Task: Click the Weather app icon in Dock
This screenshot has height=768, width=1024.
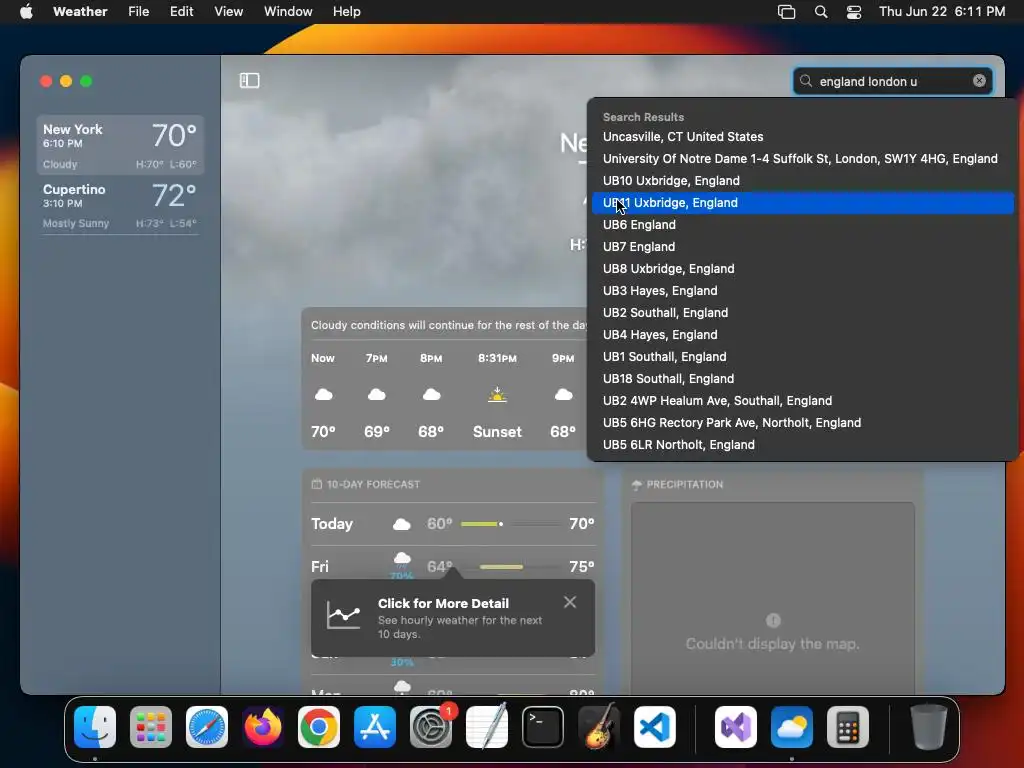Action: [x=792, y=727]
